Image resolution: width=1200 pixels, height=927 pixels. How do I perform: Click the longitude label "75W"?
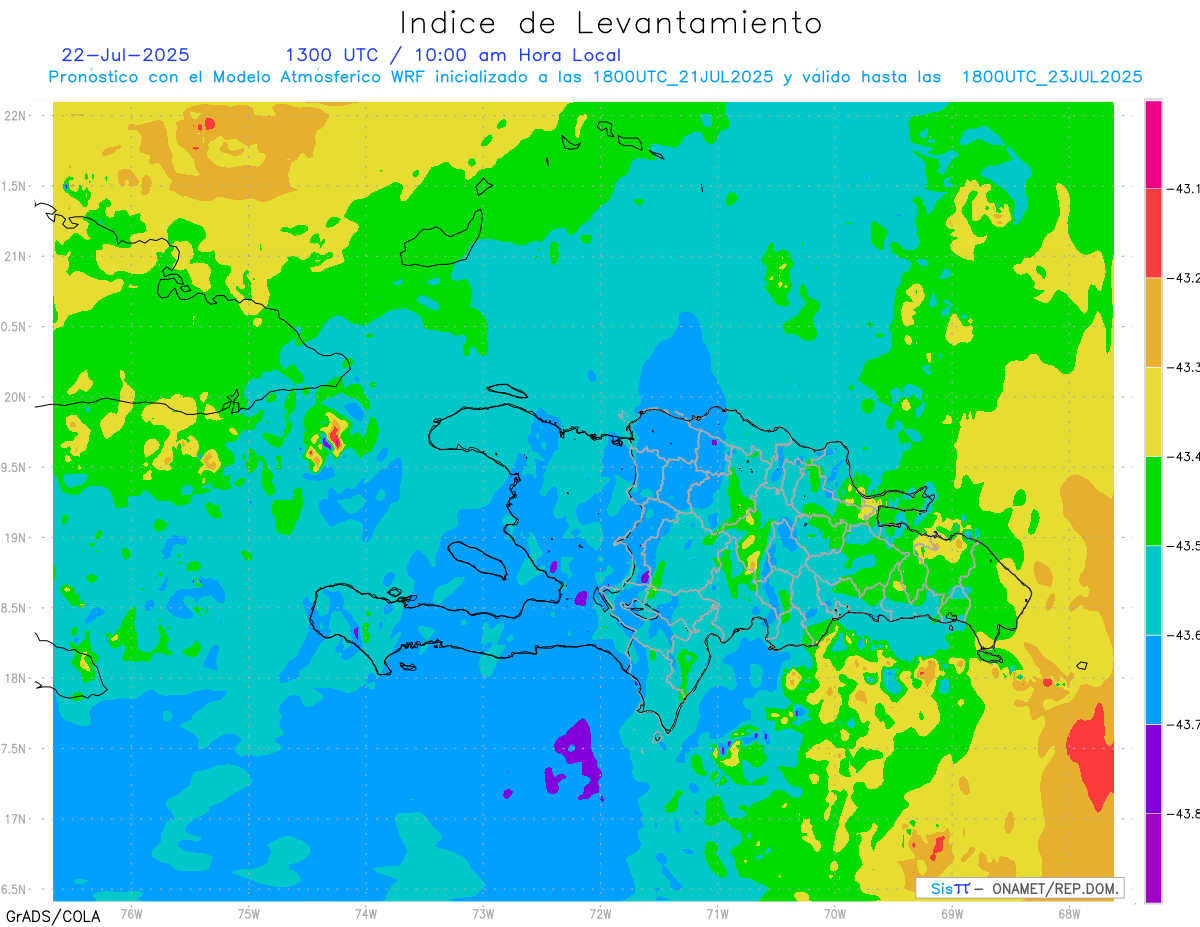click(x=249, y=913)
